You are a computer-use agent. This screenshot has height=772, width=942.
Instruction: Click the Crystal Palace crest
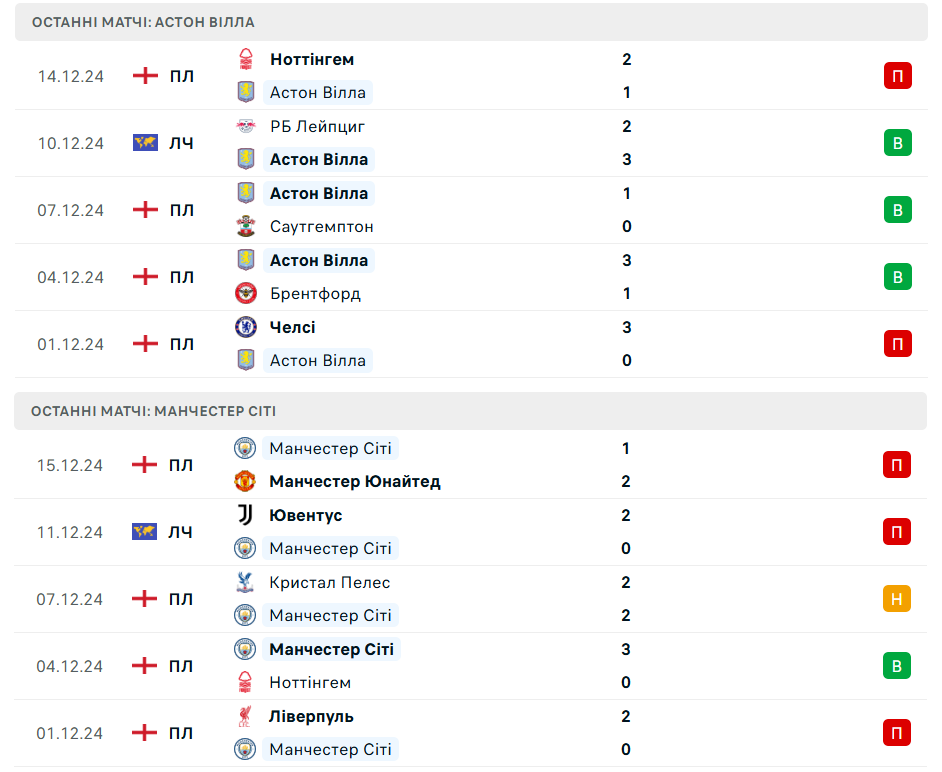tap(245, 582)
